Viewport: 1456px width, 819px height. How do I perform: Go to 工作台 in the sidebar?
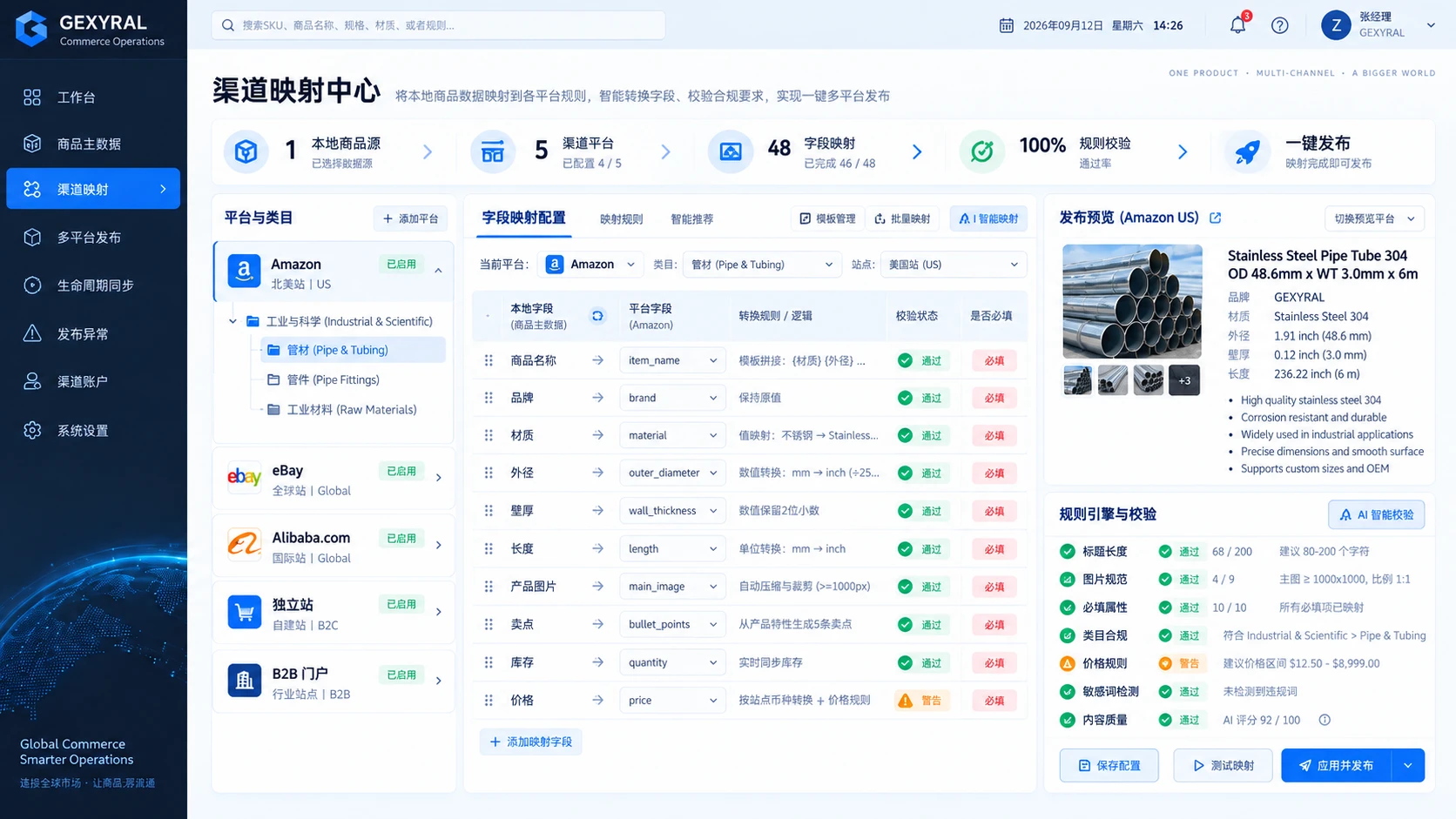click(93, 97)
